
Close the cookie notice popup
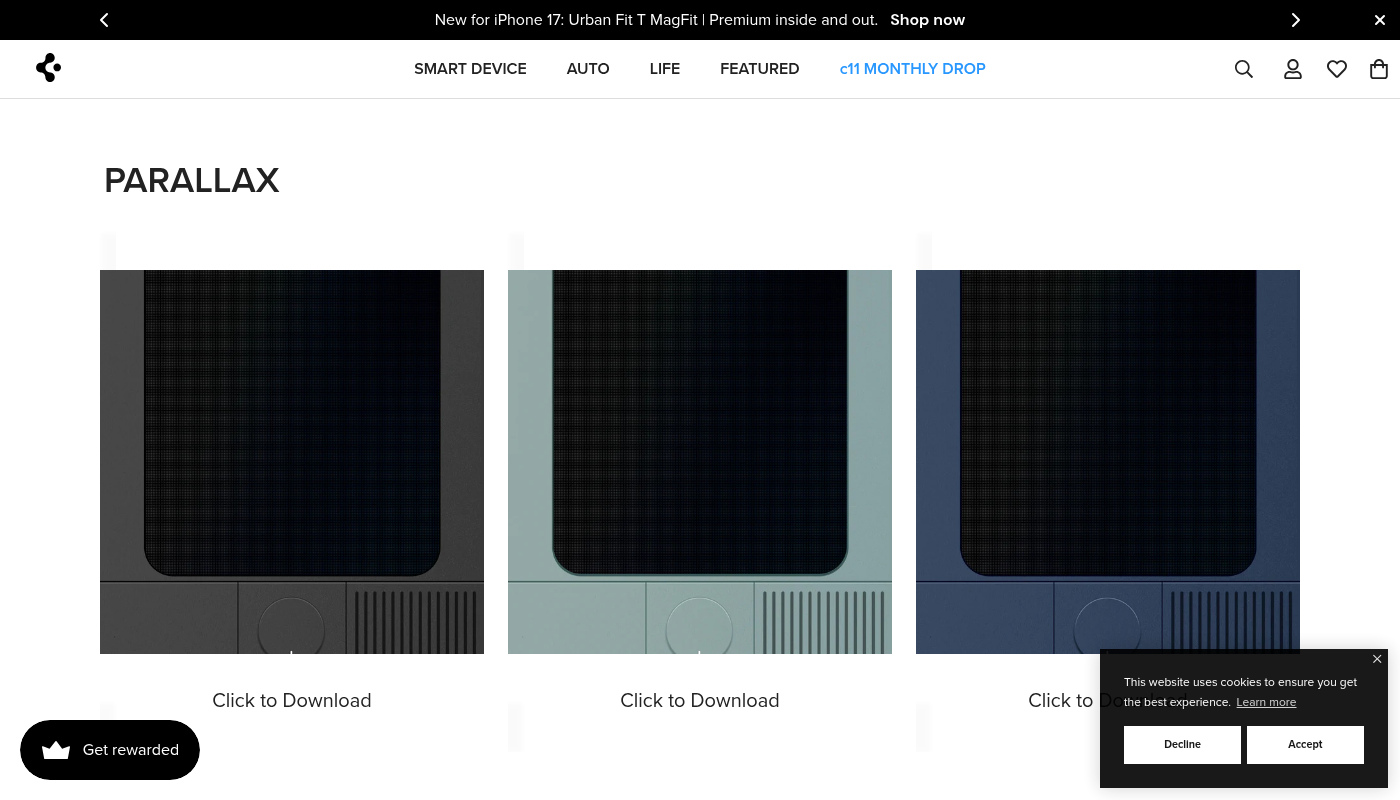pos(1377,659)
